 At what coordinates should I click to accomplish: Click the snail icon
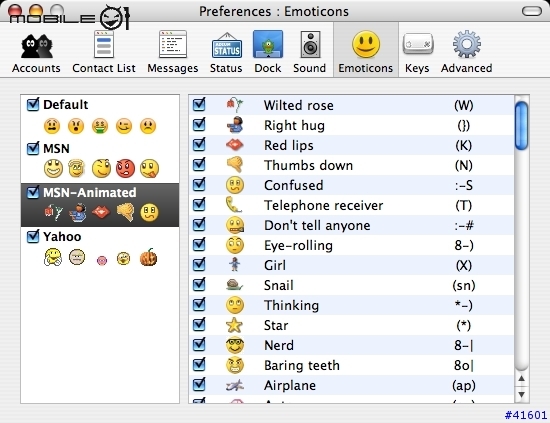point(234,285)
